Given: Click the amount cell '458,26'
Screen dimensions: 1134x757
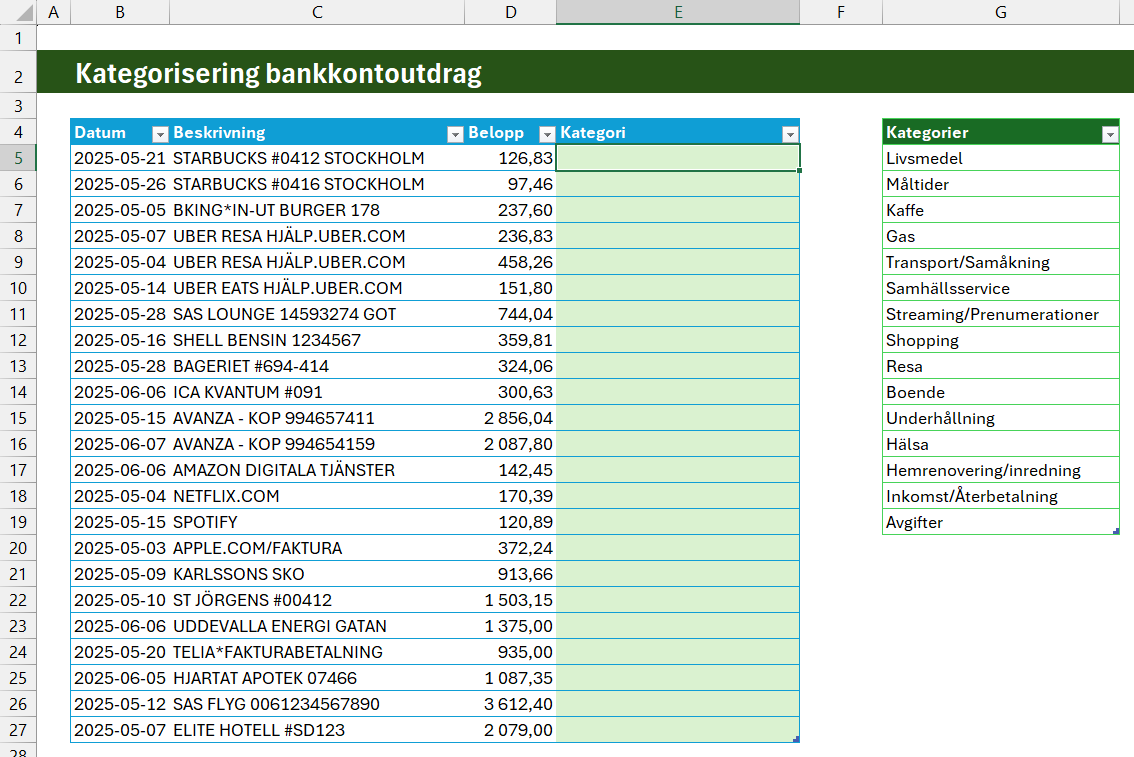Looking at the screenshot, I should (511, 262).
